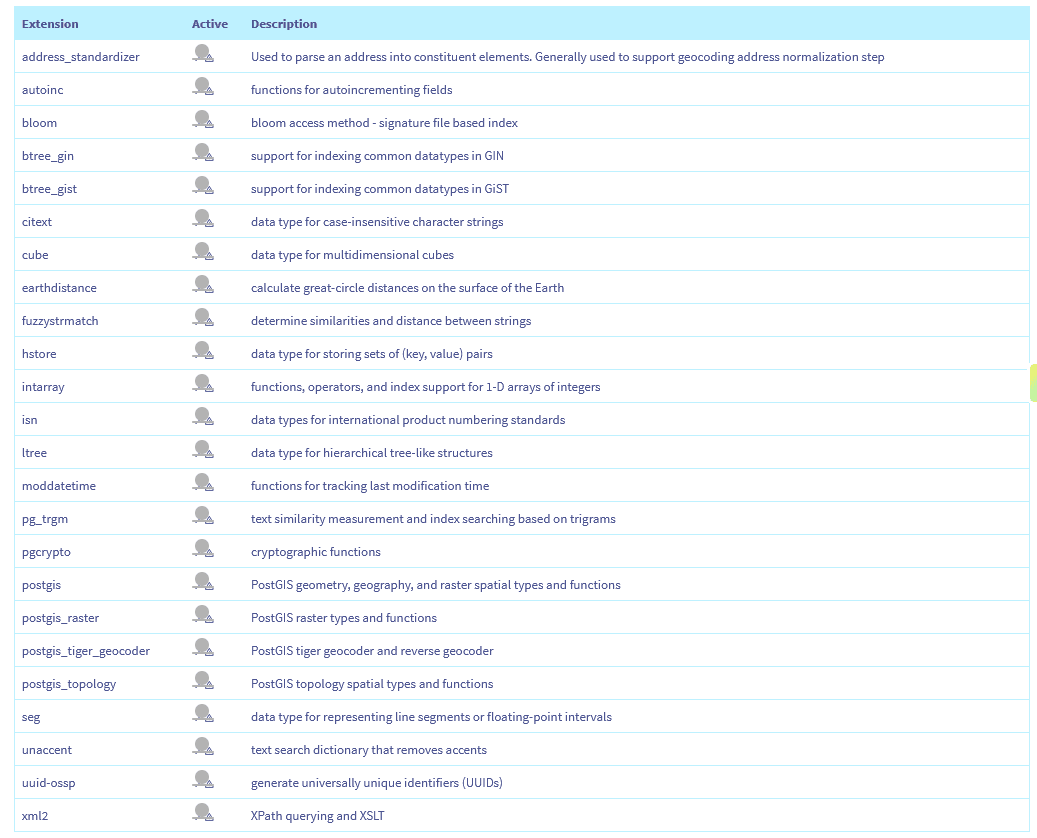Image resolution: width=1037 pixels, height=838 pixels.
Task: Click the green tab on right edge
Action: (1033, 382)
